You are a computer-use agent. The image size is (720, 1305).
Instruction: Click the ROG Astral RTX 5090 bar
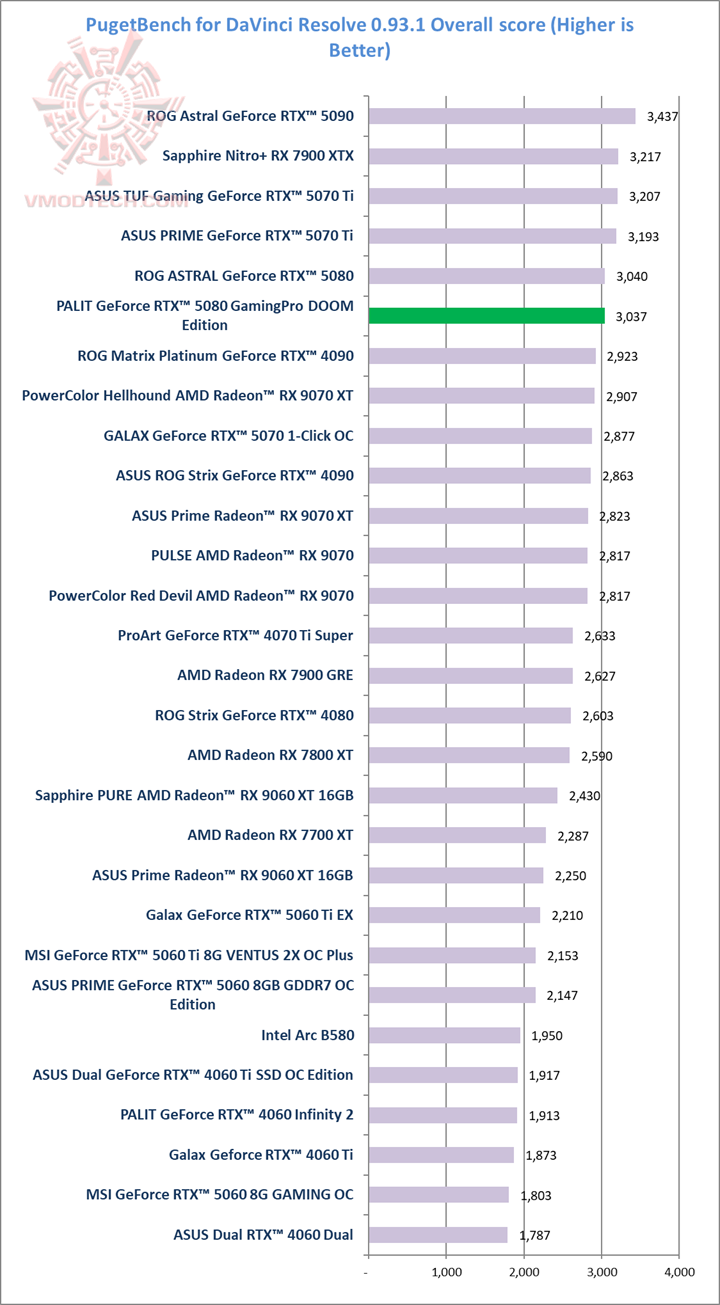(503, 116)
